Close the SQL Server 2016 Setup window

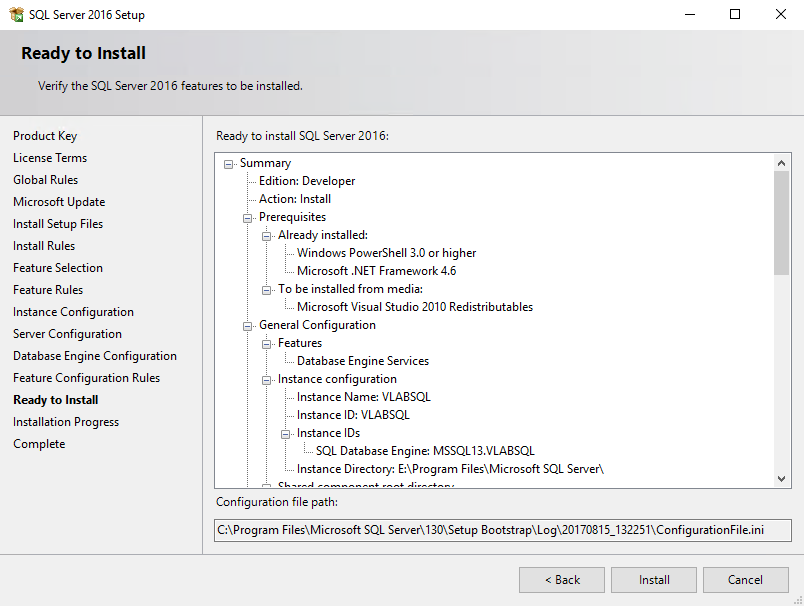pos(780,14)
